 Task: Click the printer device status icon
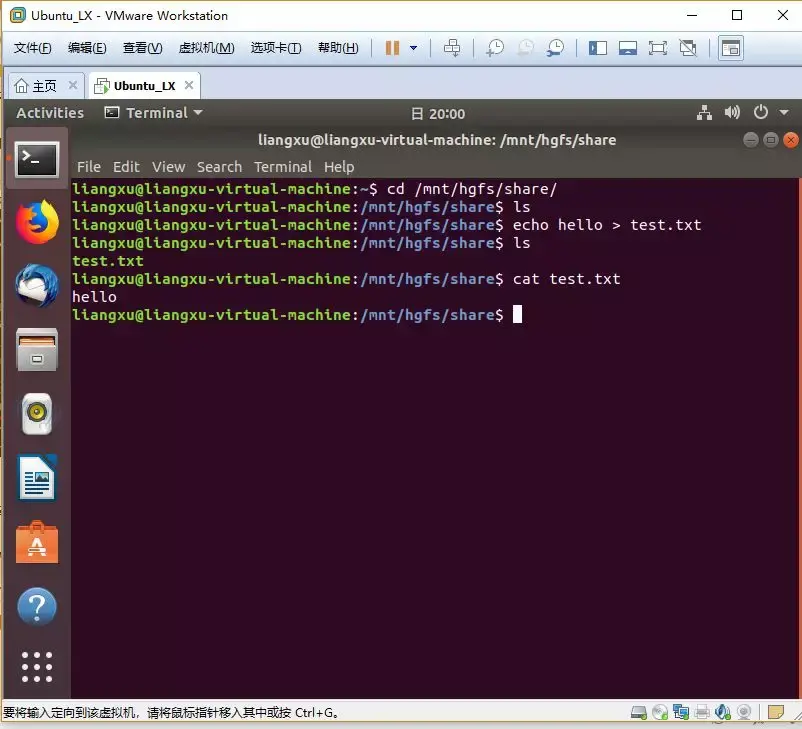[702, 712]
